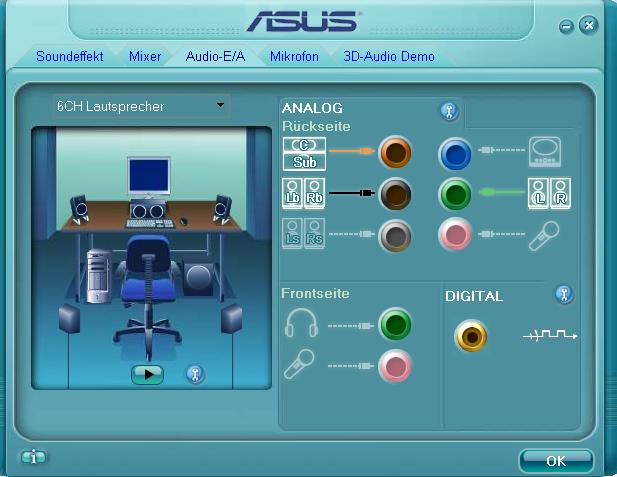This screenshot has height=477, width=617.
Task: Select the Audio-E/A tab
Action: pos(215,57)
